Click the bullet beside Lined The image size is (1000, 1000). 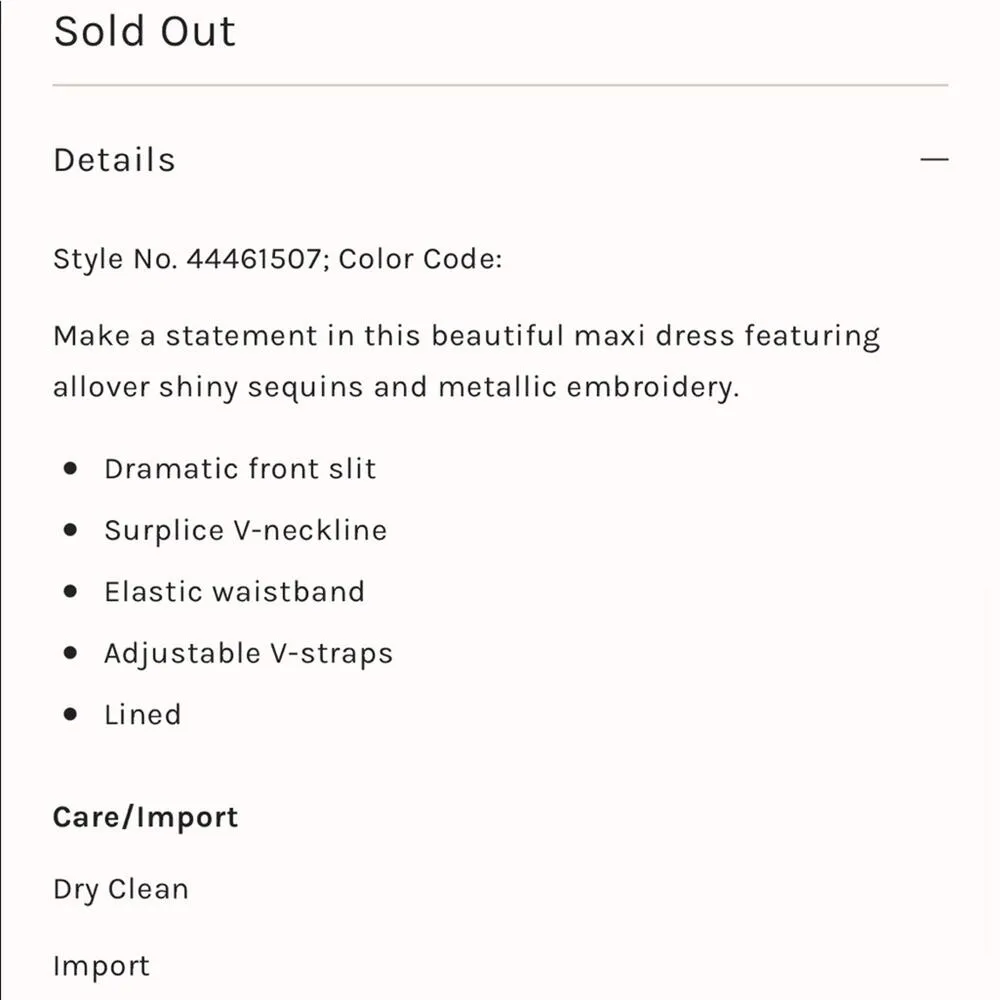[71, 713]
